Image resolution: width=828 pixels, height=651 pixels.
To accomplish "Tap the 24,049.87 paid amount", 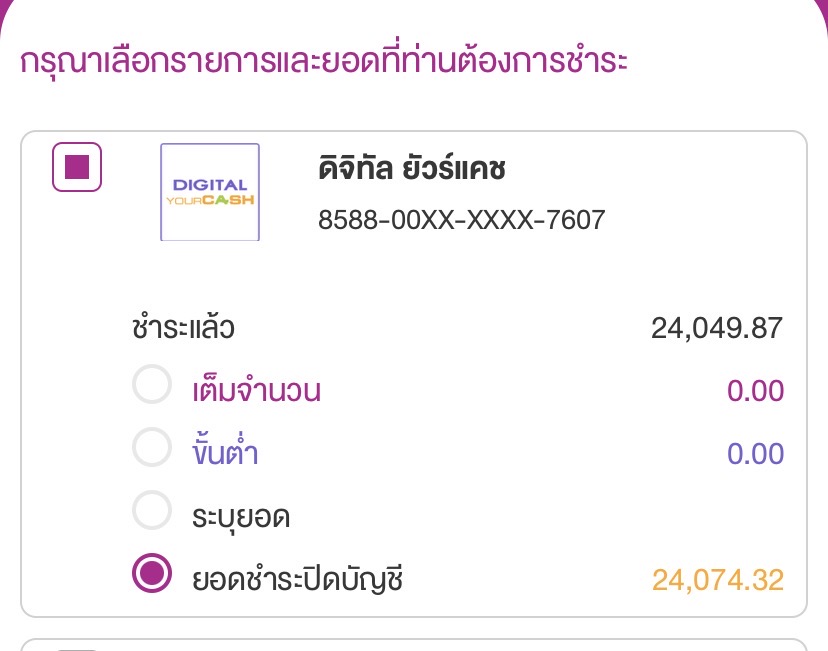I will 716,327.
